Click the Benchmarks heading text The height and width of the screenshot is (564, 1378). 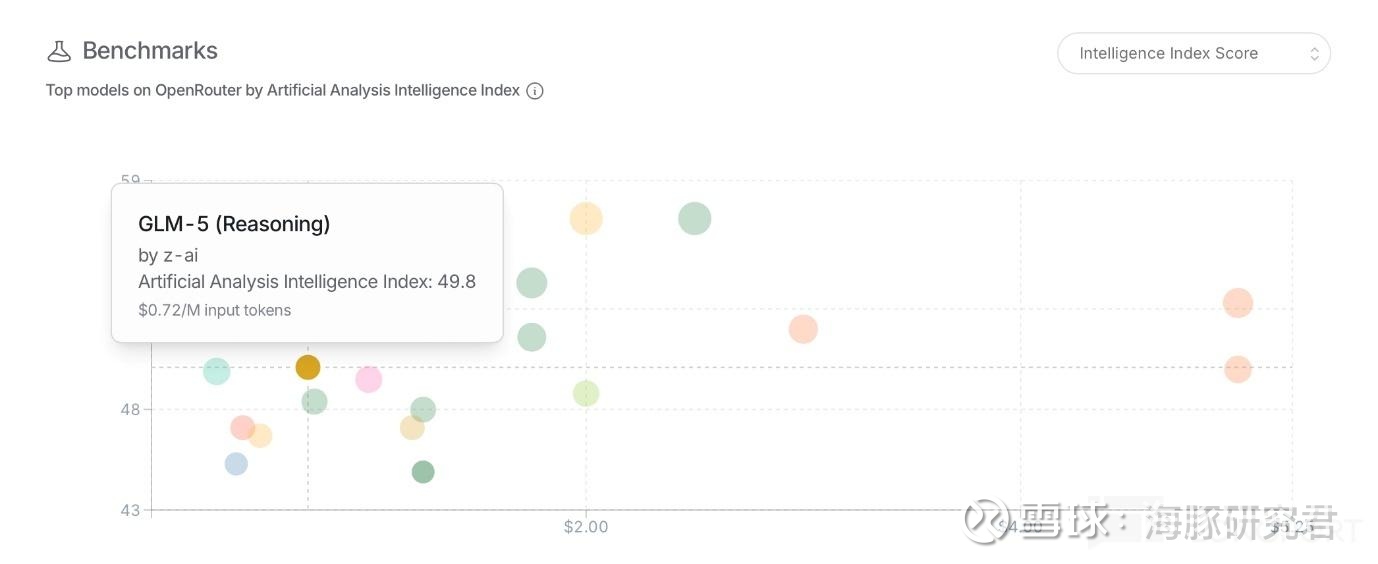pos(150,51)
